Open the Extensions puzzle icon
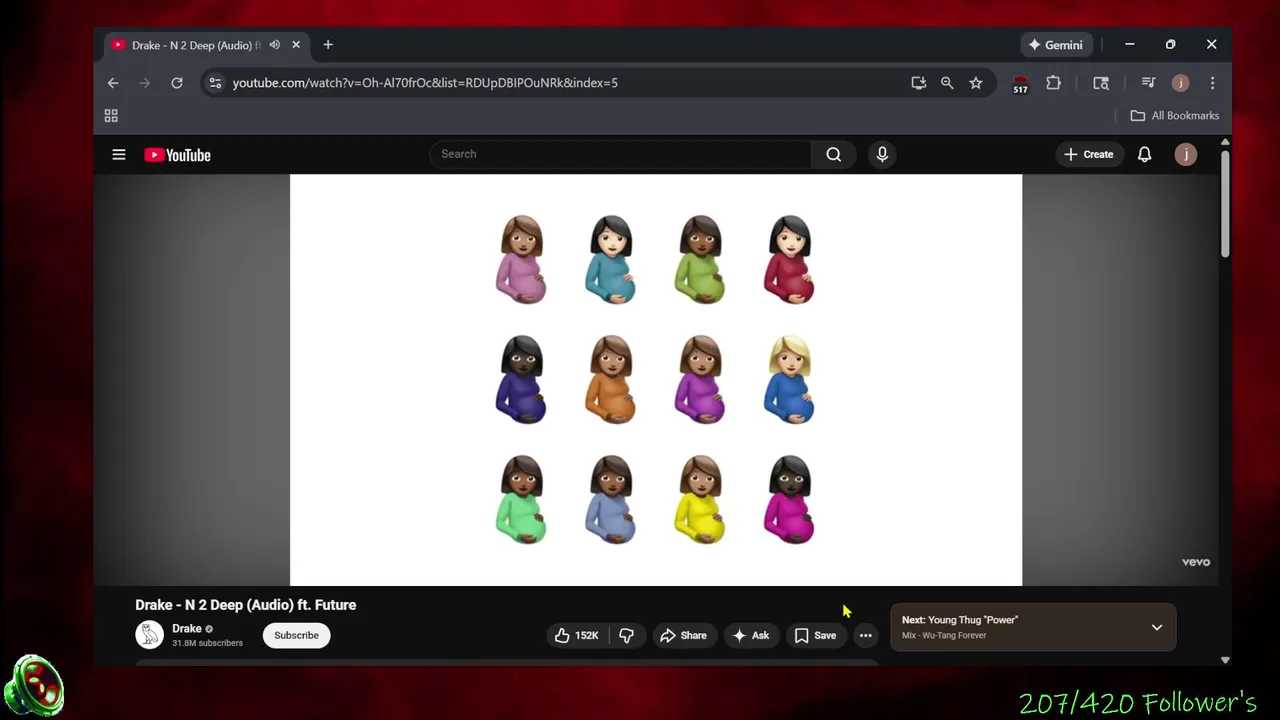 [x=1053, y=83]
